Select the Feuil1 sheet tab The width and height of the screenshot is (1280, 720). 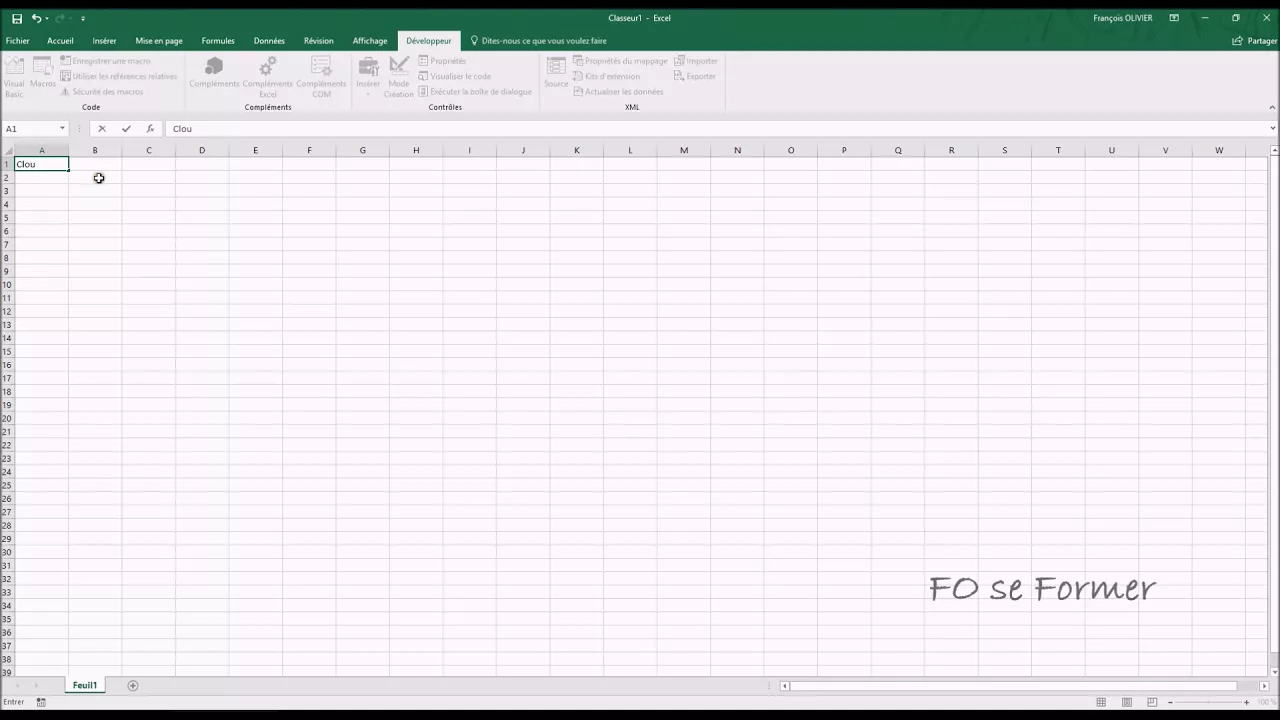[x=85, y=686]
